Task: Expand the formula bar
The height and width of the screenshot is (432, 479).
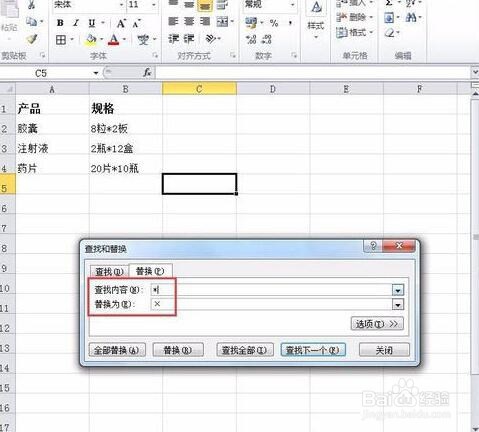Action: 475,72
